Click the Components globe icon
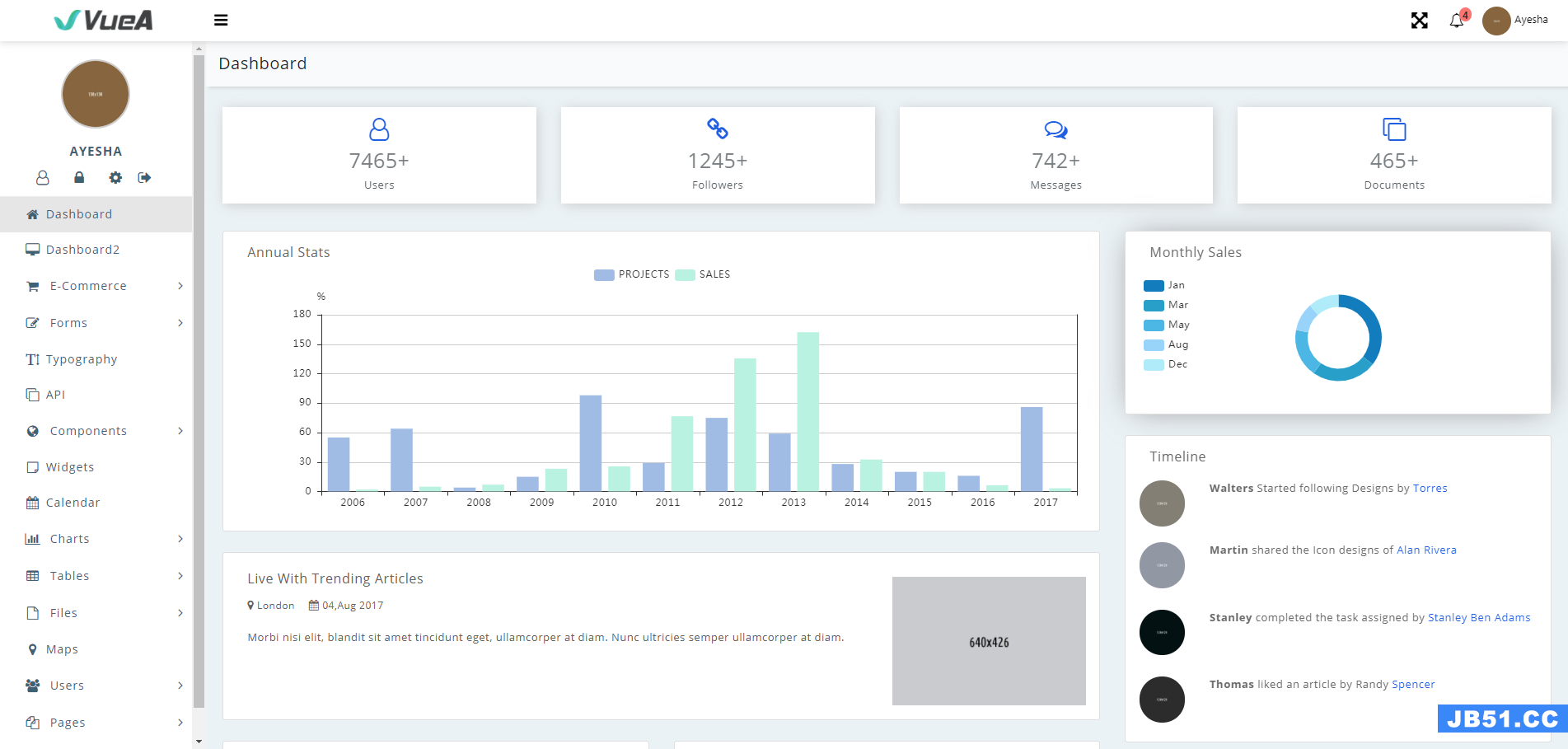The width and height of the screenshot is (1568, 749). pyautogui.click(x=33, y=431)
